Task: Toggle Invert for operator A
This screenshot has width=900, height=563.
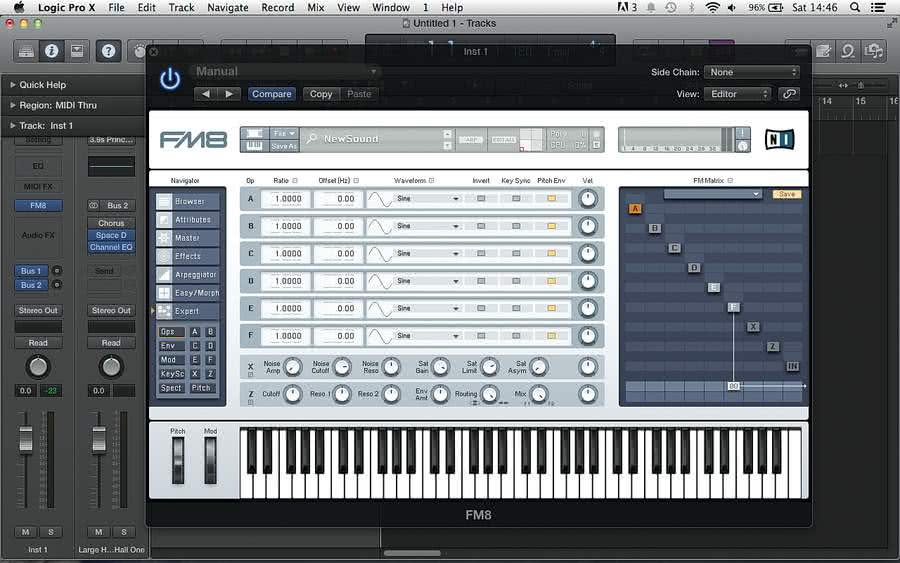Action: click(x=481, y=199)
